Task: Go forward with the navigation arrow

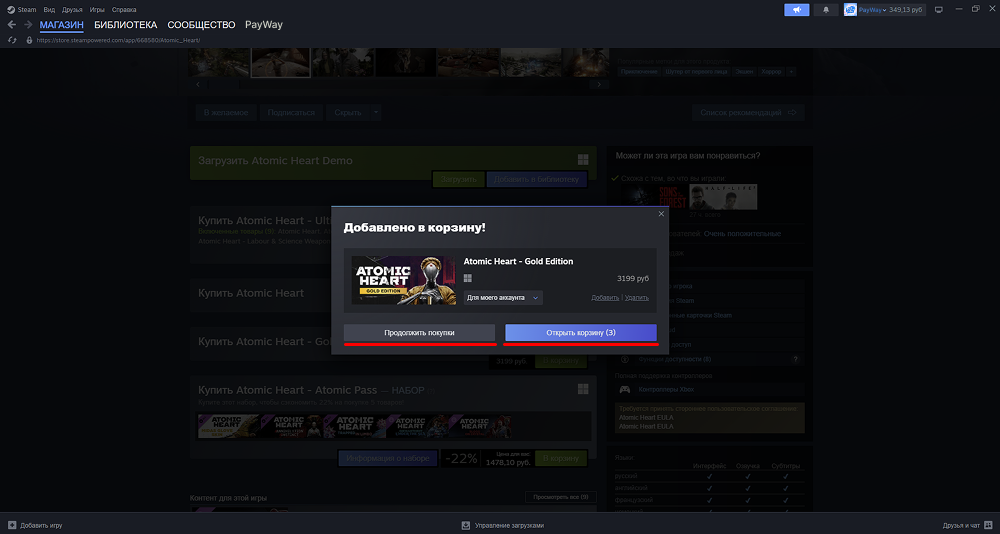Action: [x=28, y=25]
